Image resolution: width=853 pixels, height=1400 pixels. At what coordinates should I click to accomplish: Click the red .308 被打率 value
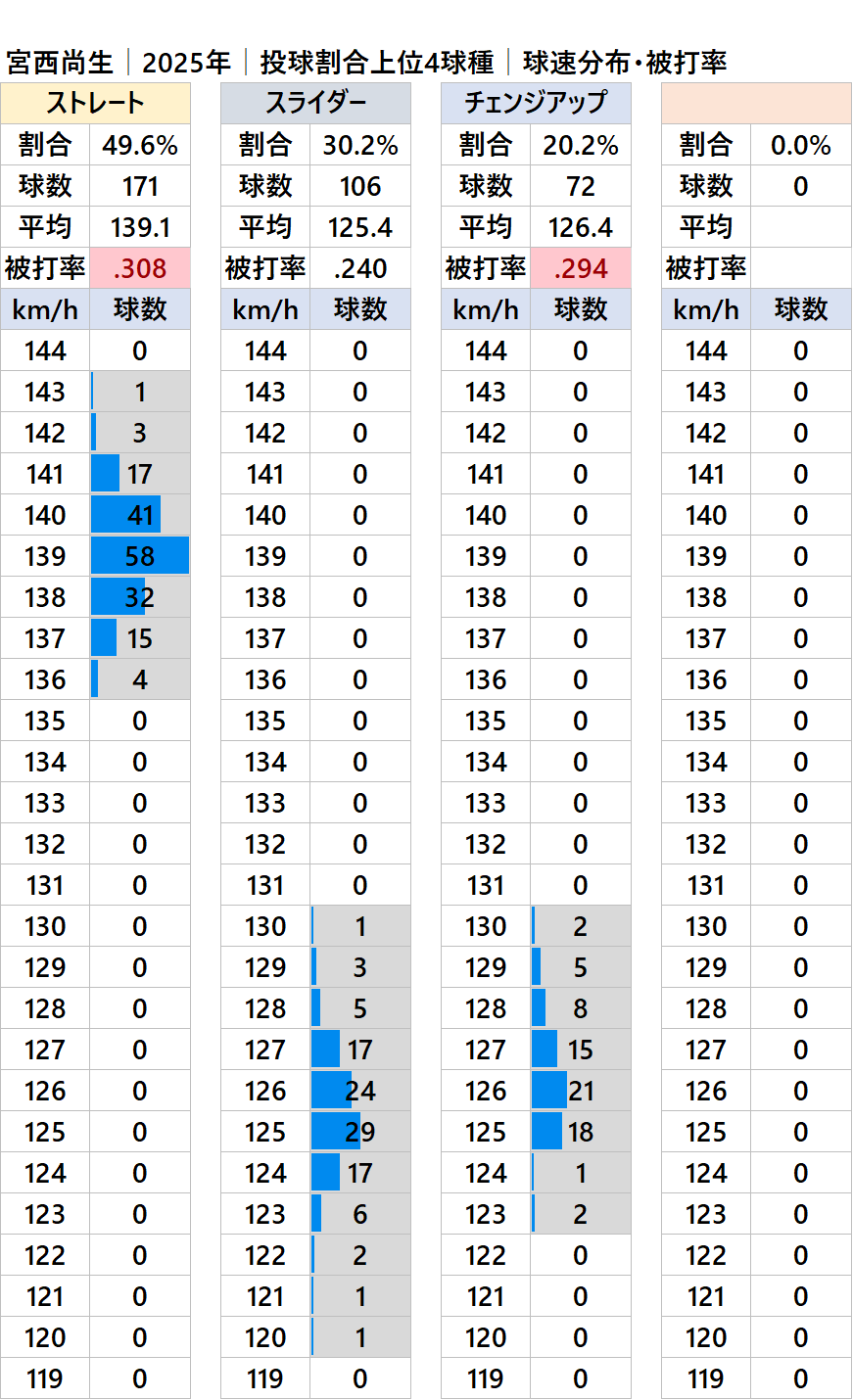click(140, 268)
